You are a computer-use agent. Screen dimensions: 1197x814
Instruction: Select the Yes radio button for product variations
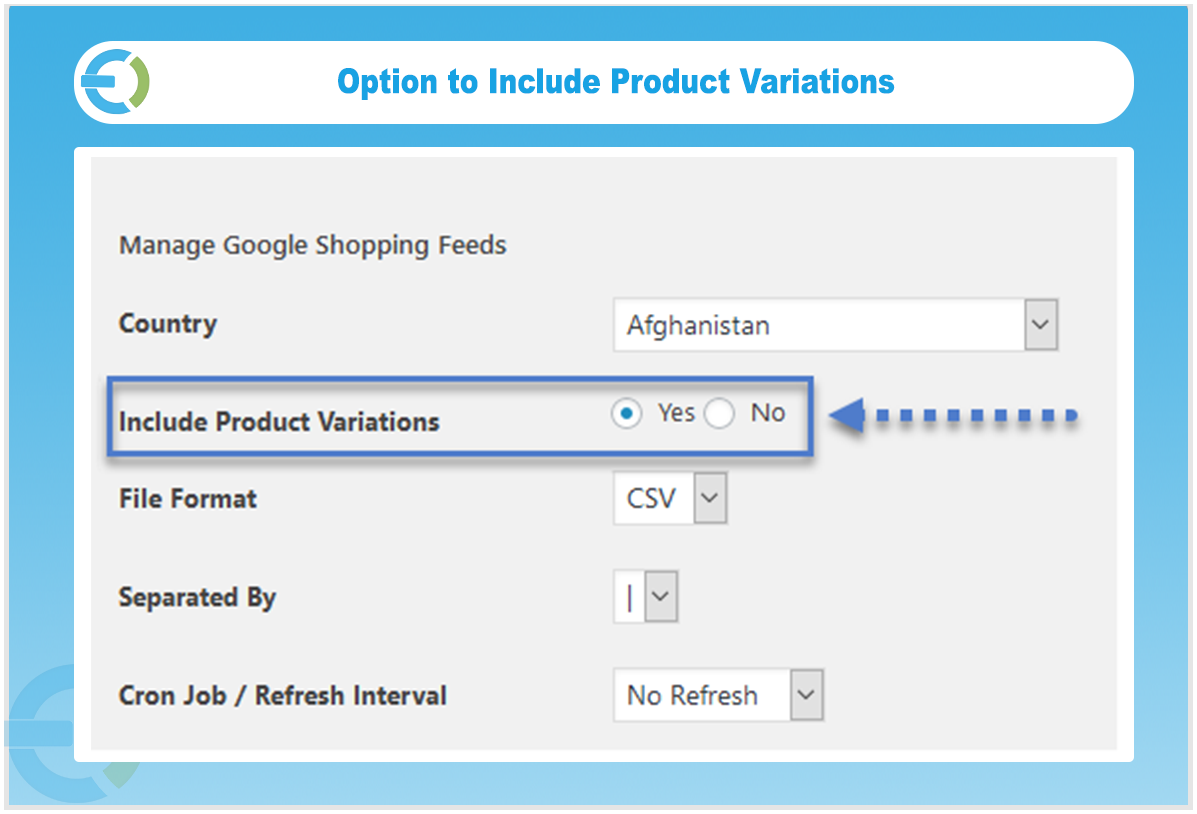[626, 413]
